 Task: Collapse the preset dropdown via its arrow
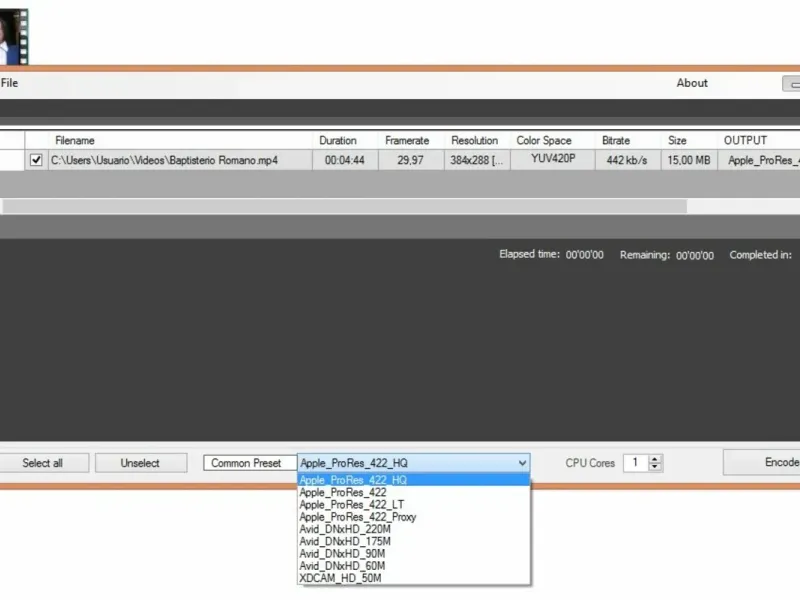point(522,463)
